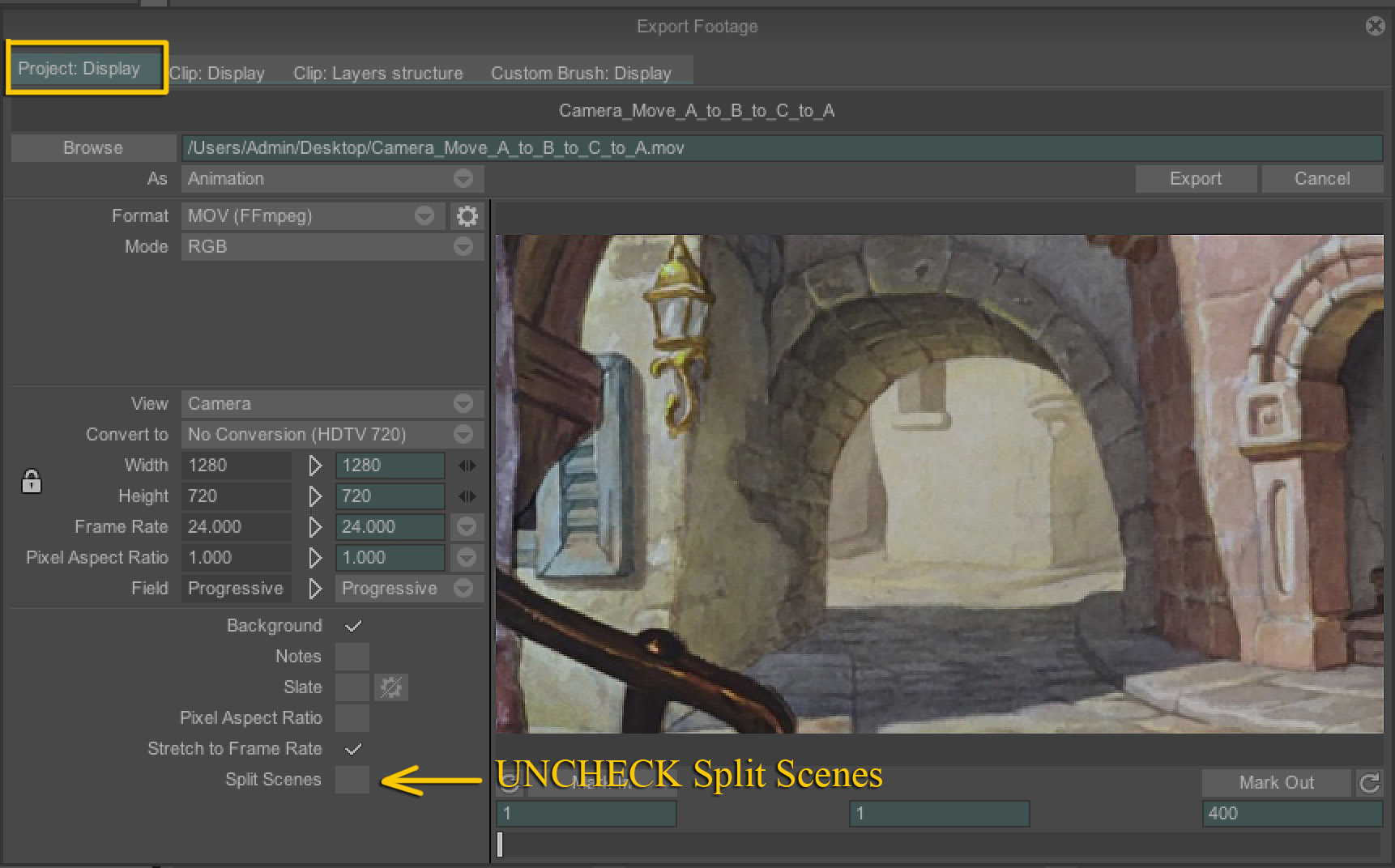1395x868 pixels.
Task: Click the Mark In frame field showing 1
Action: pos(587,814)
